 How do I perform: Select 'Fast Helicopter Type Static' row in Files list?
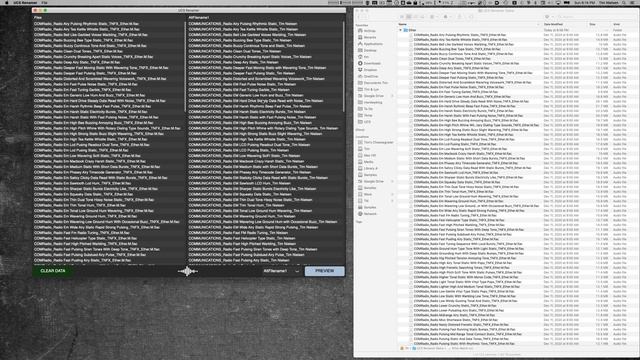pyautogui.click(x=109, y=238)
